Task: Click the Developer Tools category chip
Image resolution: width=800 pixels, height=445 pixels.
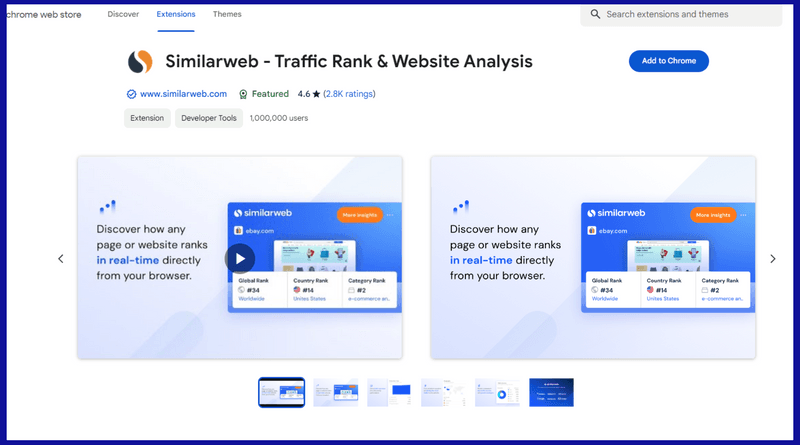Action: point(209,118)
